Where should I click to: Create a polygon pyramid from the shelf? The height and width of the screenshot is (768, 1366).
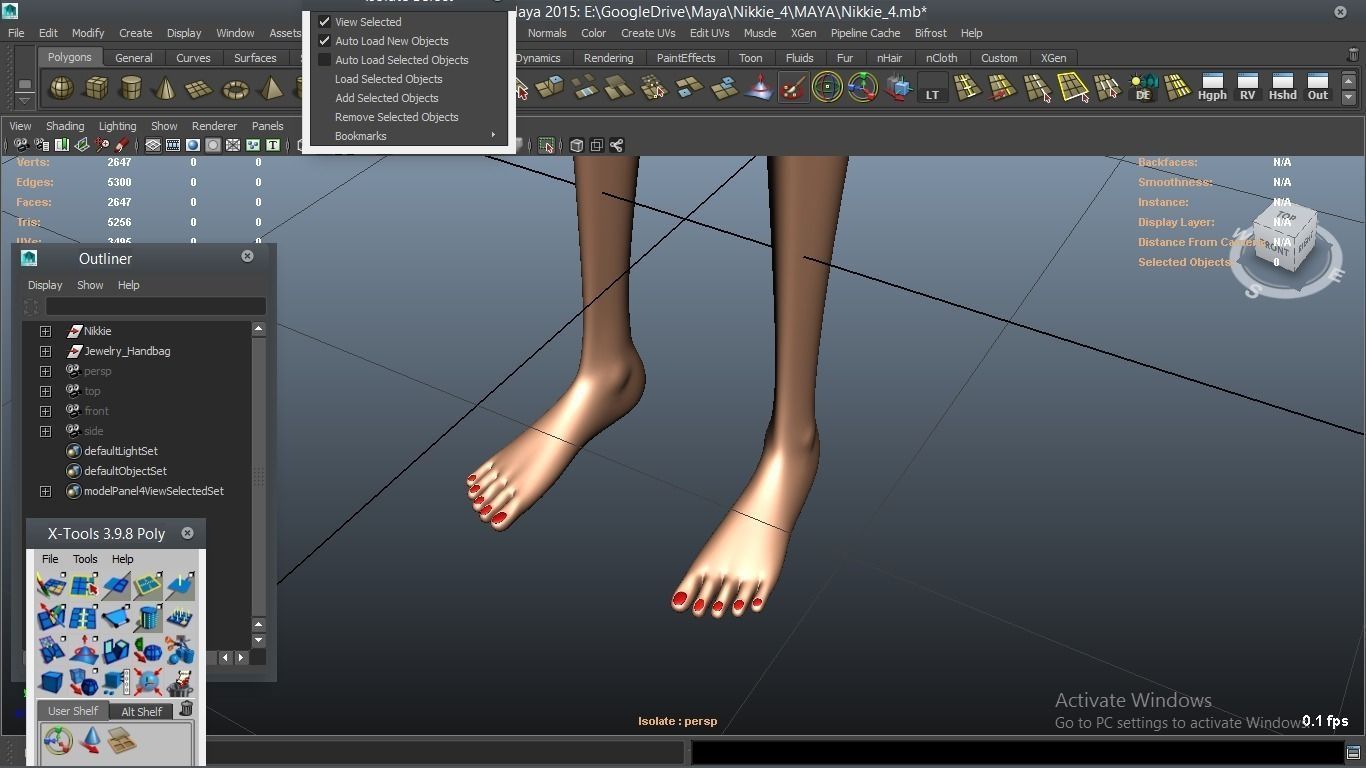[270, 88]
